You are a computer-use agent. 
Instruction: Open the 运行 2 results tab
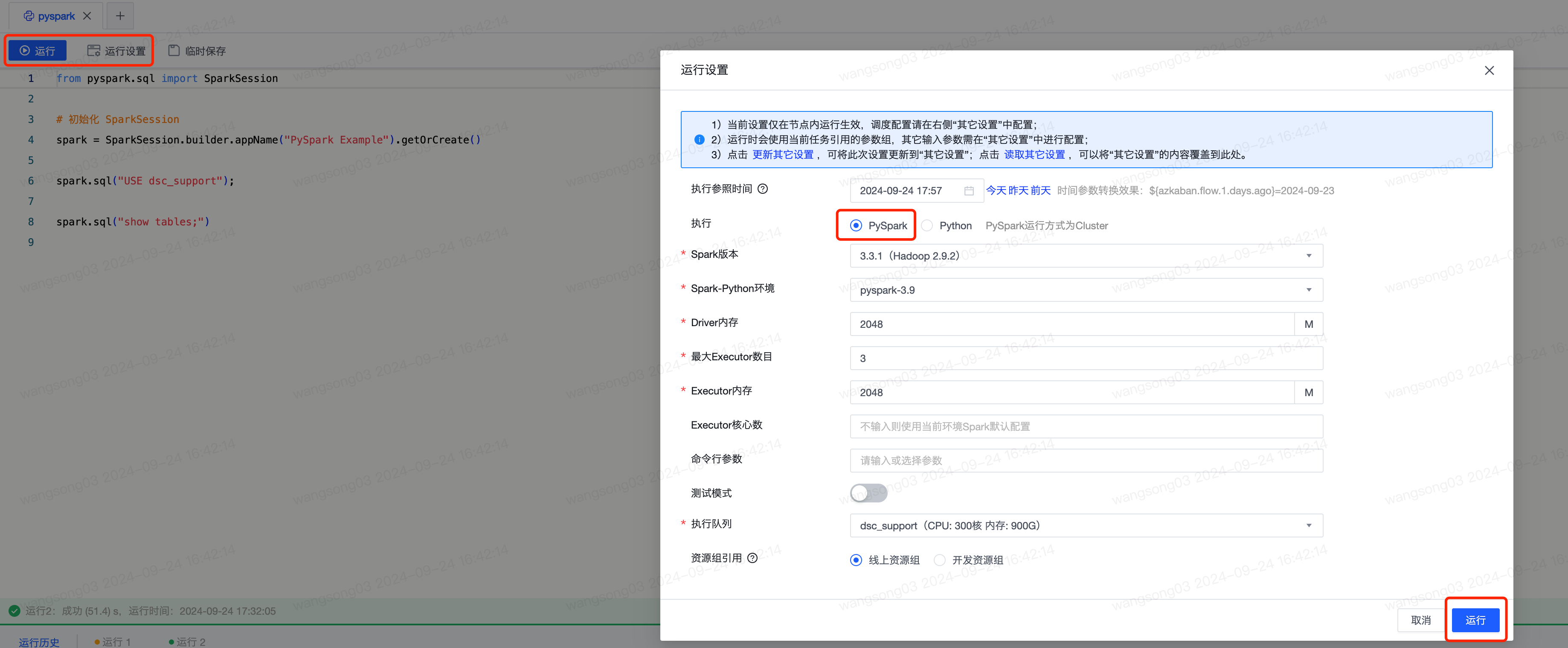189,641
